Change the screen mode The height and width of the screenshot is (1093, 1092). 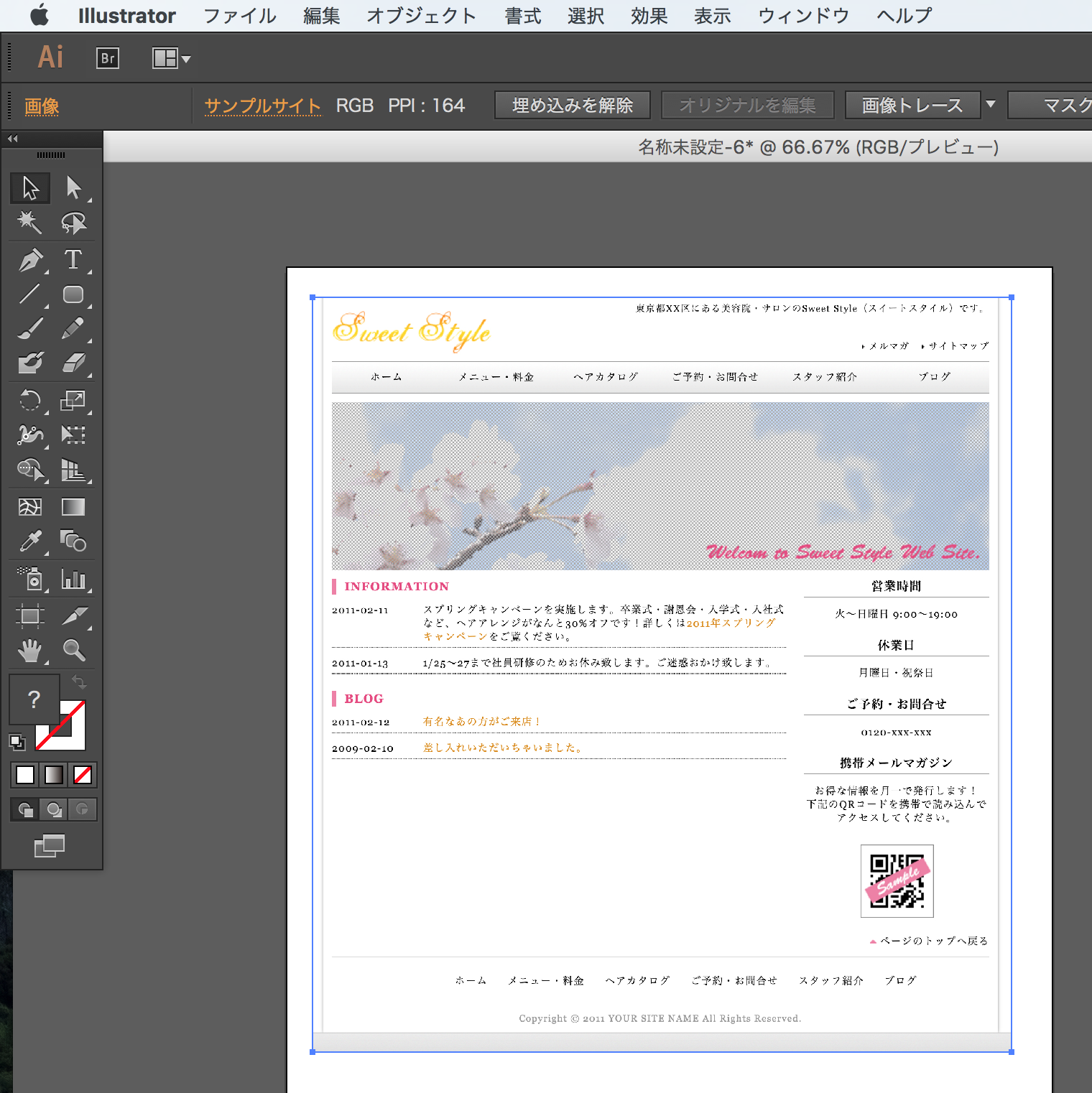pyautogui.click(x=50, y=845)
